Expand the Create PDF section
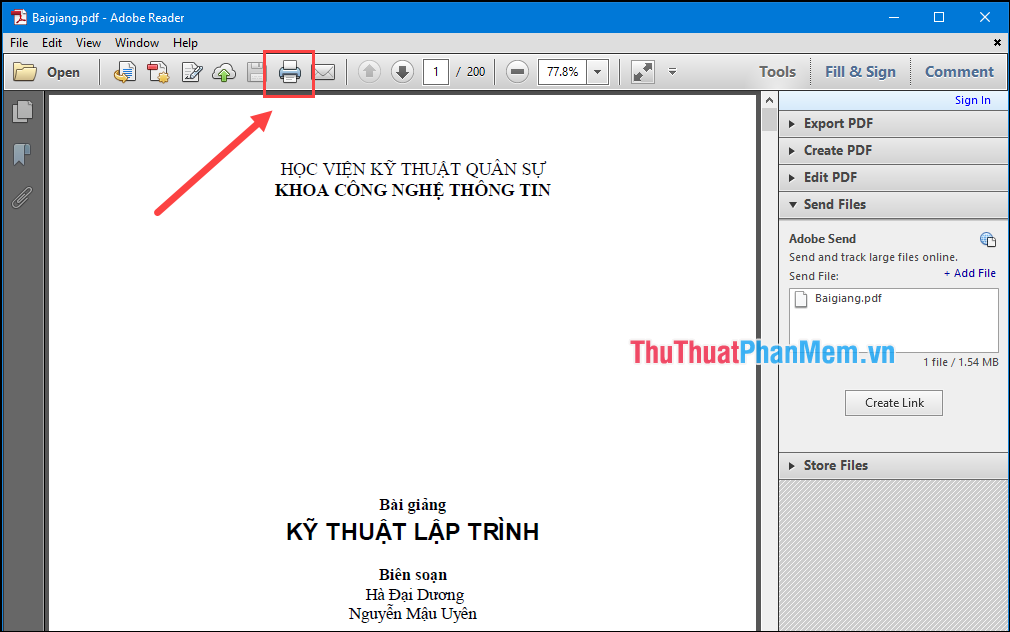Screen dimensions: 1010x632 point(894,150)
